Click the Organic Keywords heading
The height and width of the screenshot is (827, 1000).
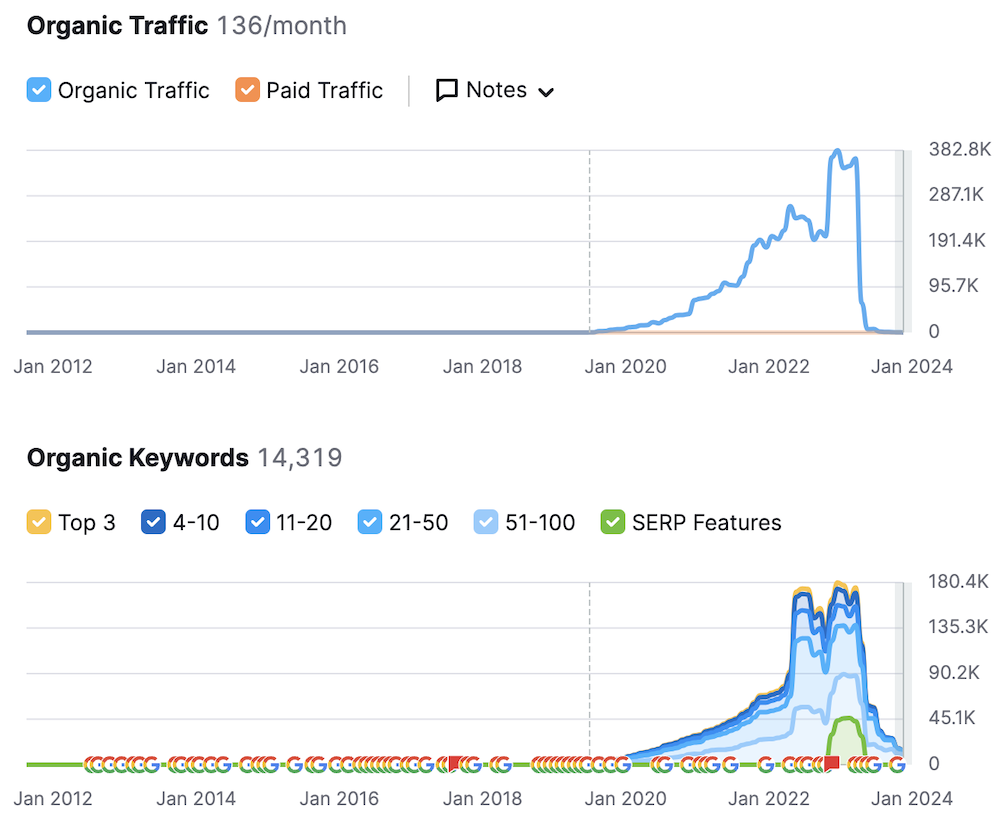pos(137,458)
